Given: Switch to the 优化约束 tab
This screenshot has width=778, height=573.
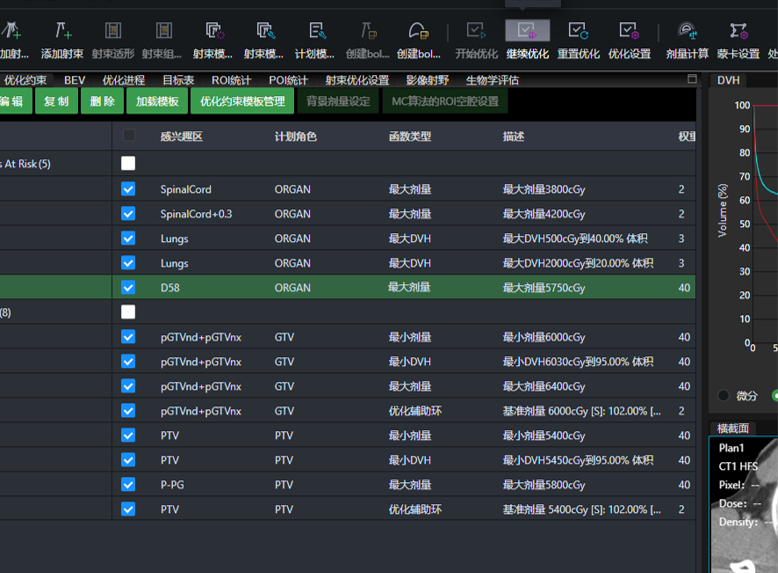Looking at the screenshot, I should point(25,80).
